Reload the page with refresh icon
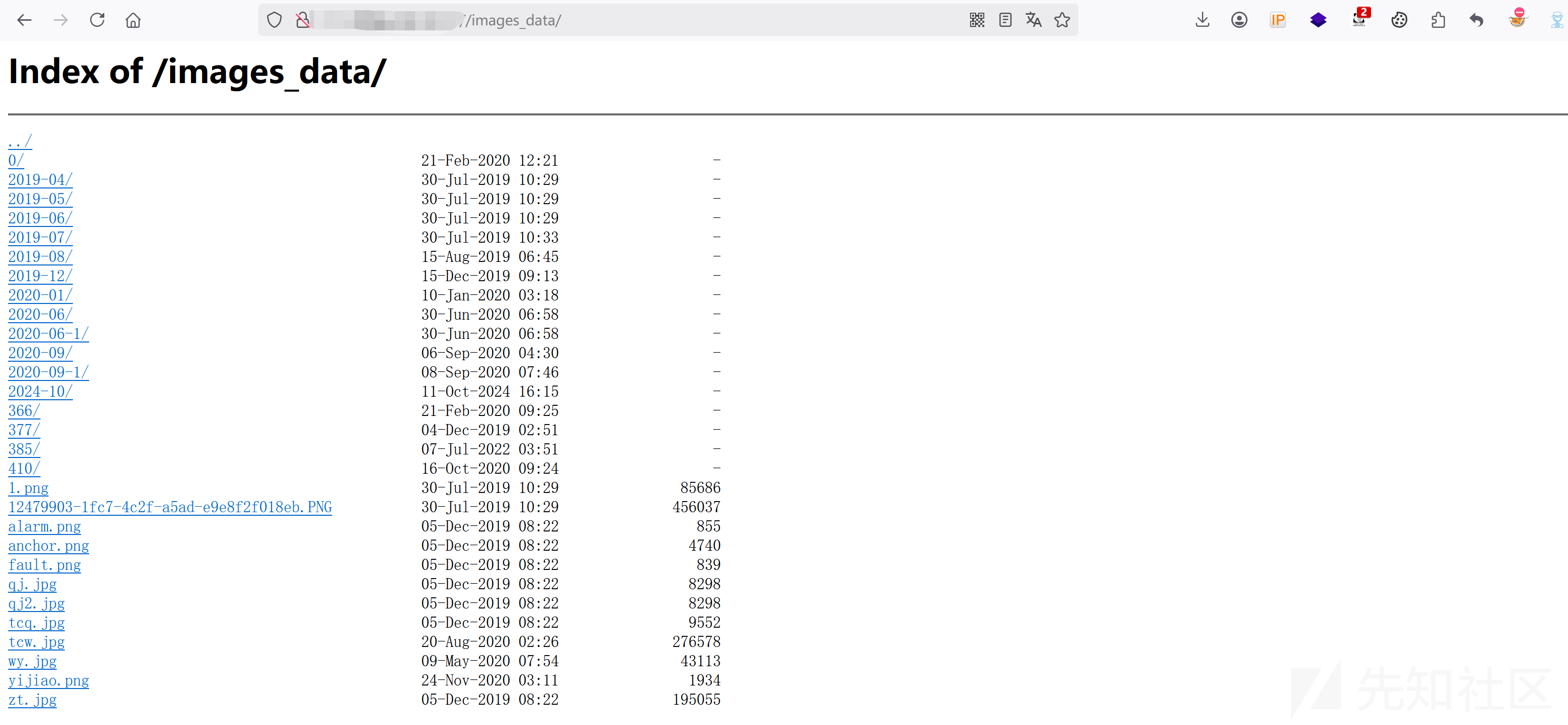This screenshot has width=1568, height=725. [x=97, y=20]
